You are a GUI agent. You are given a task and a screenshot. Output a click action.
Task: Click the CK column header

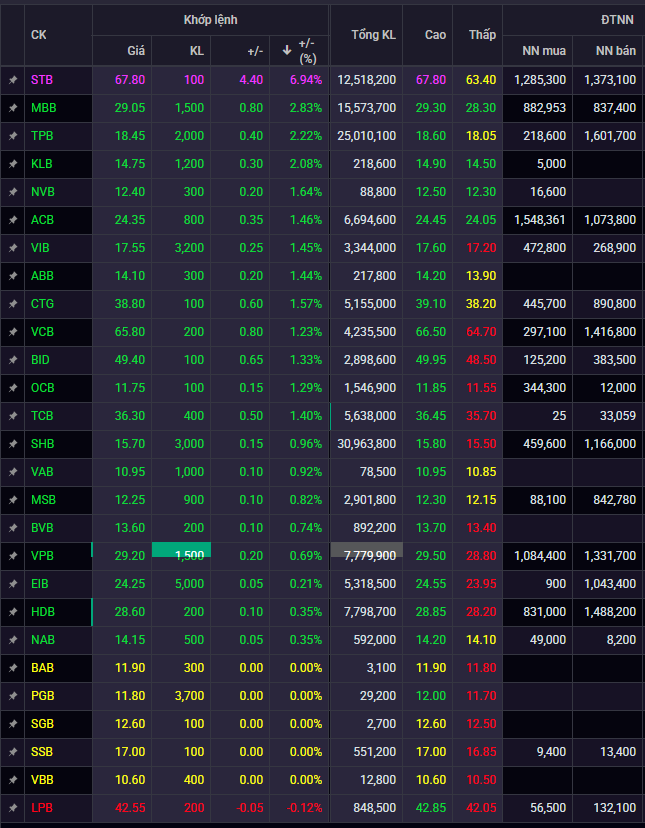39,35
